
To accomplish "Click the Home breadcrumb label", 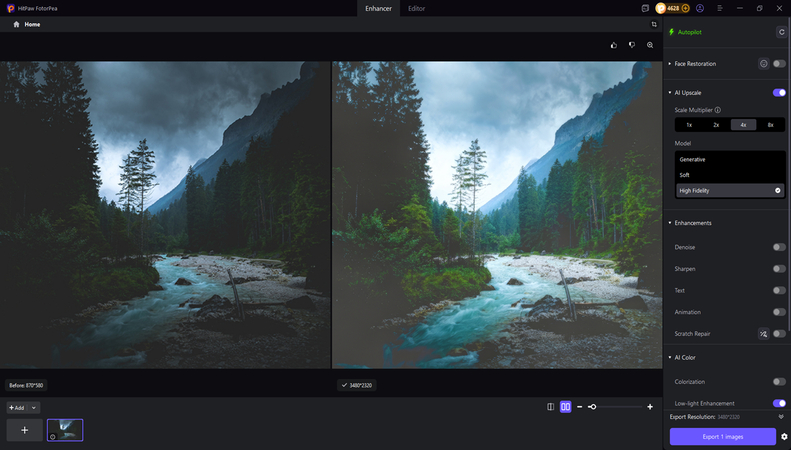I will click(32, 24).
